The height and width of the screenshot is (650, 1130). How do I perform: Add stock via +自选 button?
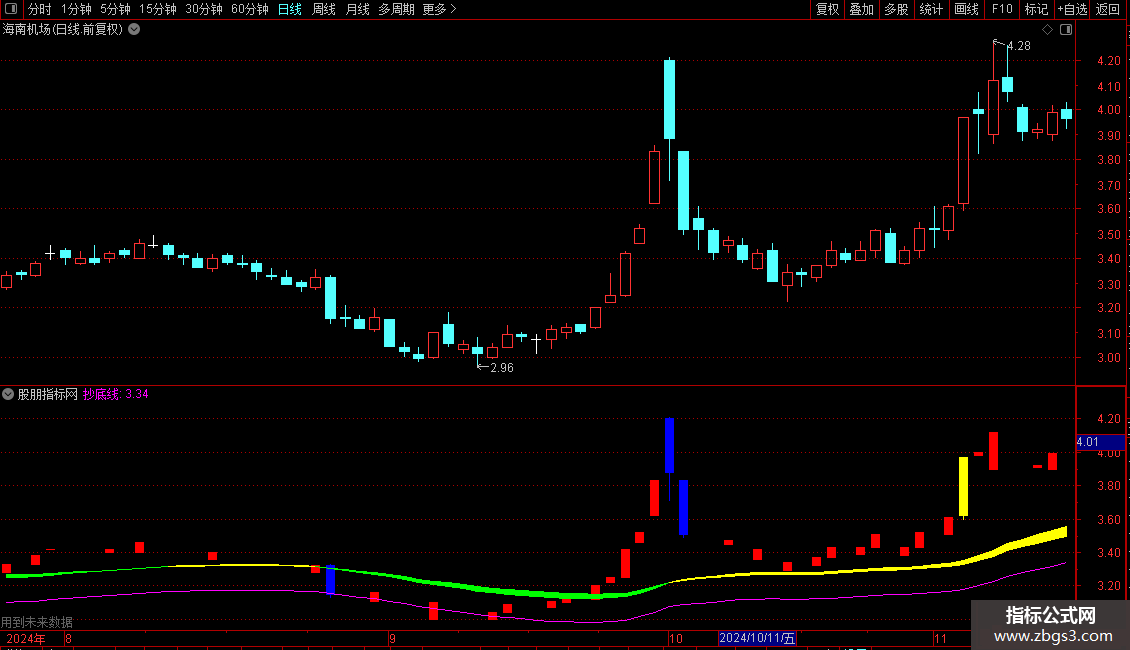(x=1072, y=9)
